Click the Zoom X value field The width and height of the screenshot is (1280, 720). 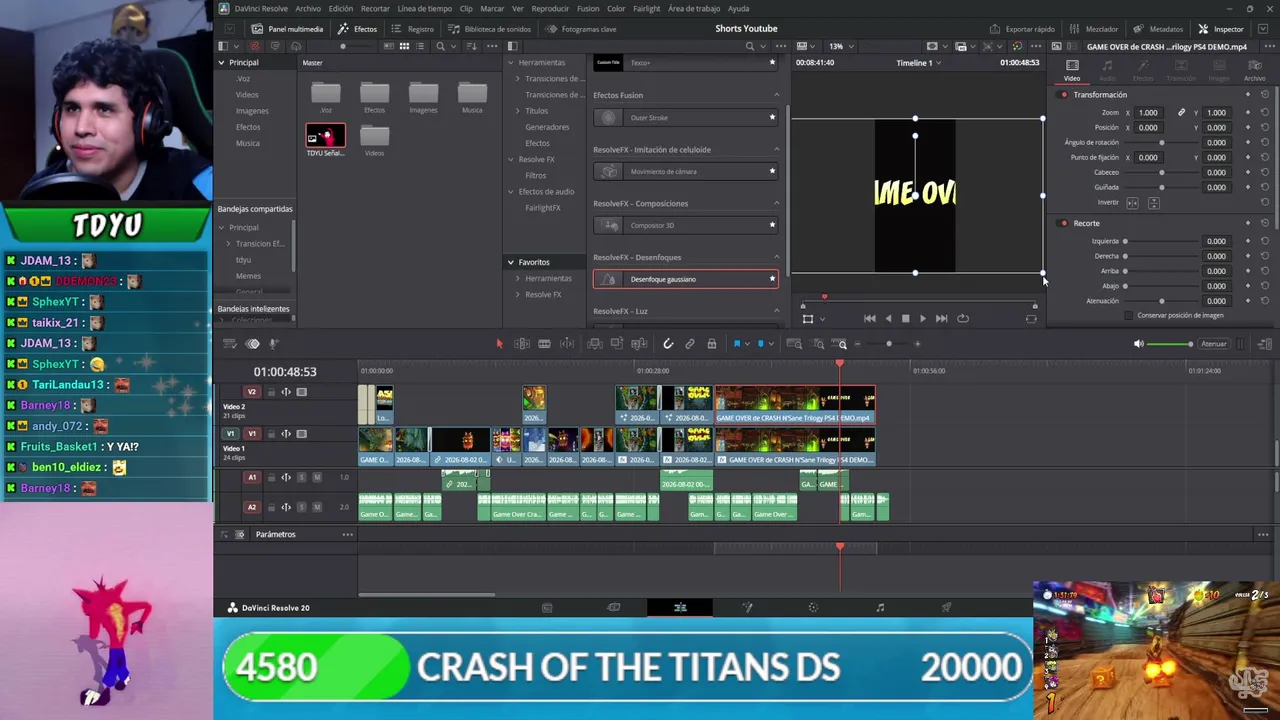click(x=1148, y=113)
